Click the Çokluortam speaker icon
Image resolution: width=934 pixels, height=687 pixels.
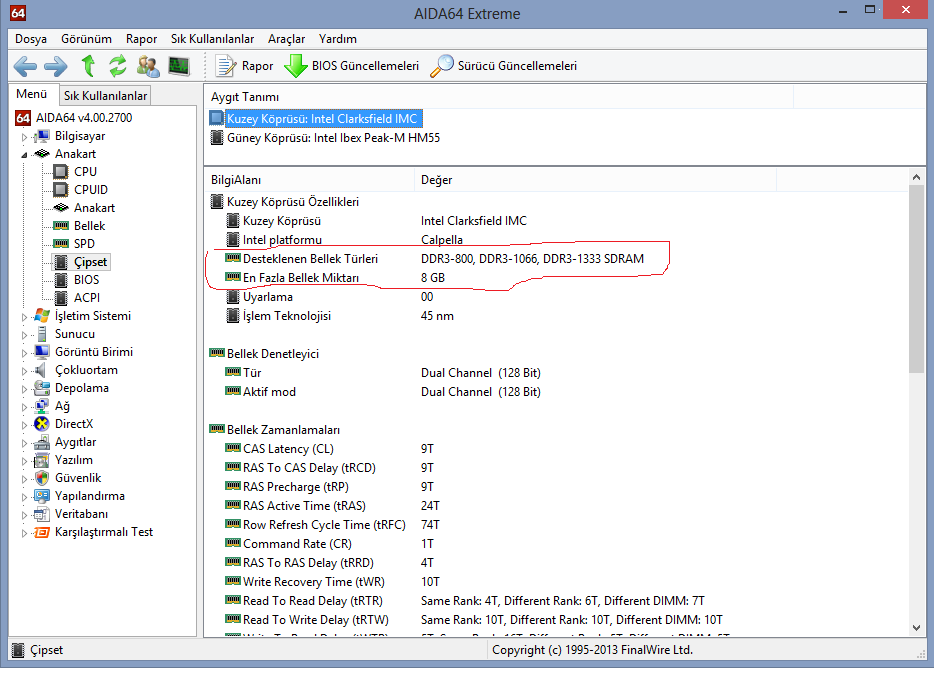click(41, 370)
